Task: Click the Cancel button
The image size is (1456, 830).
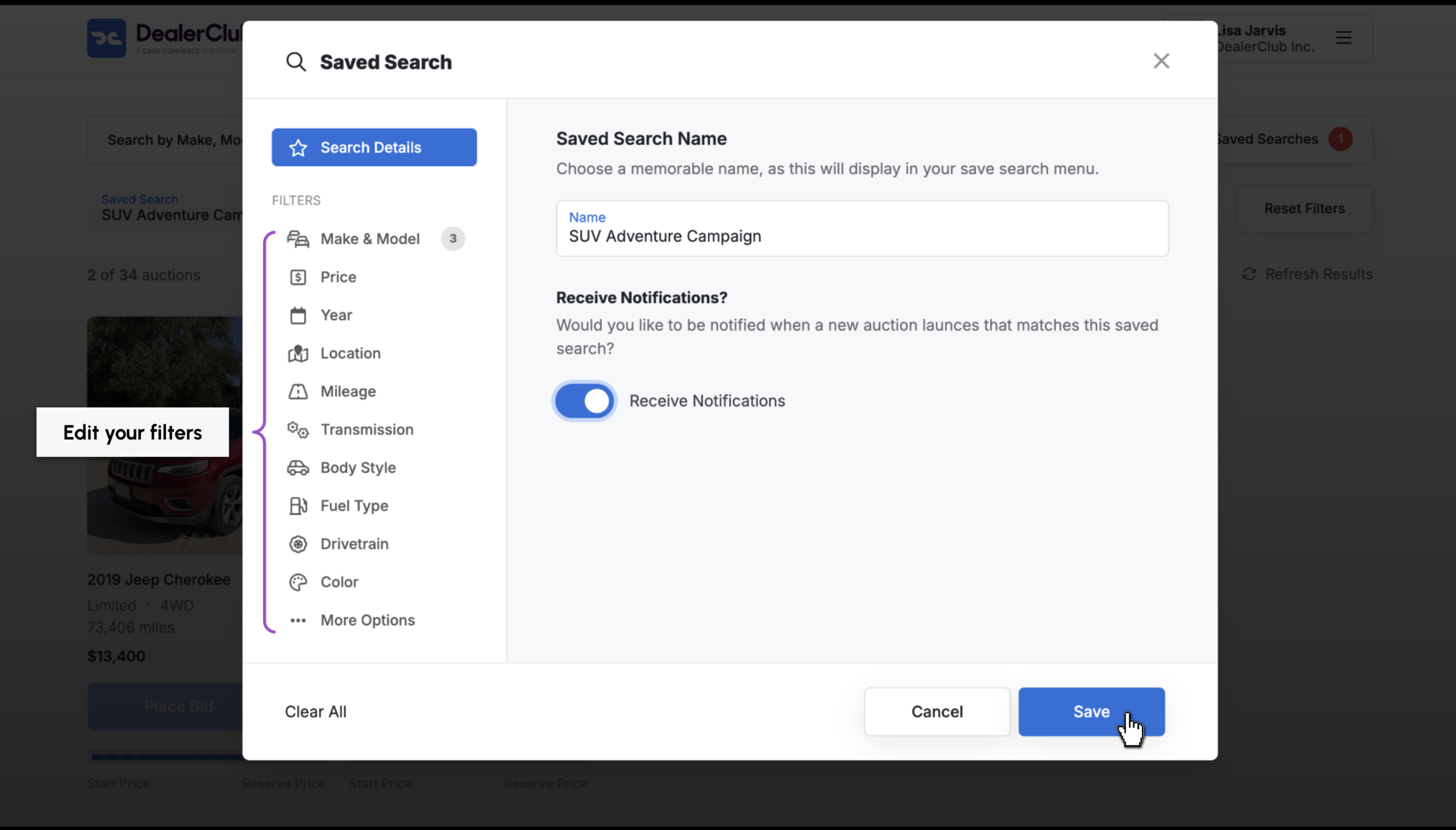Action: click(937, 712)
